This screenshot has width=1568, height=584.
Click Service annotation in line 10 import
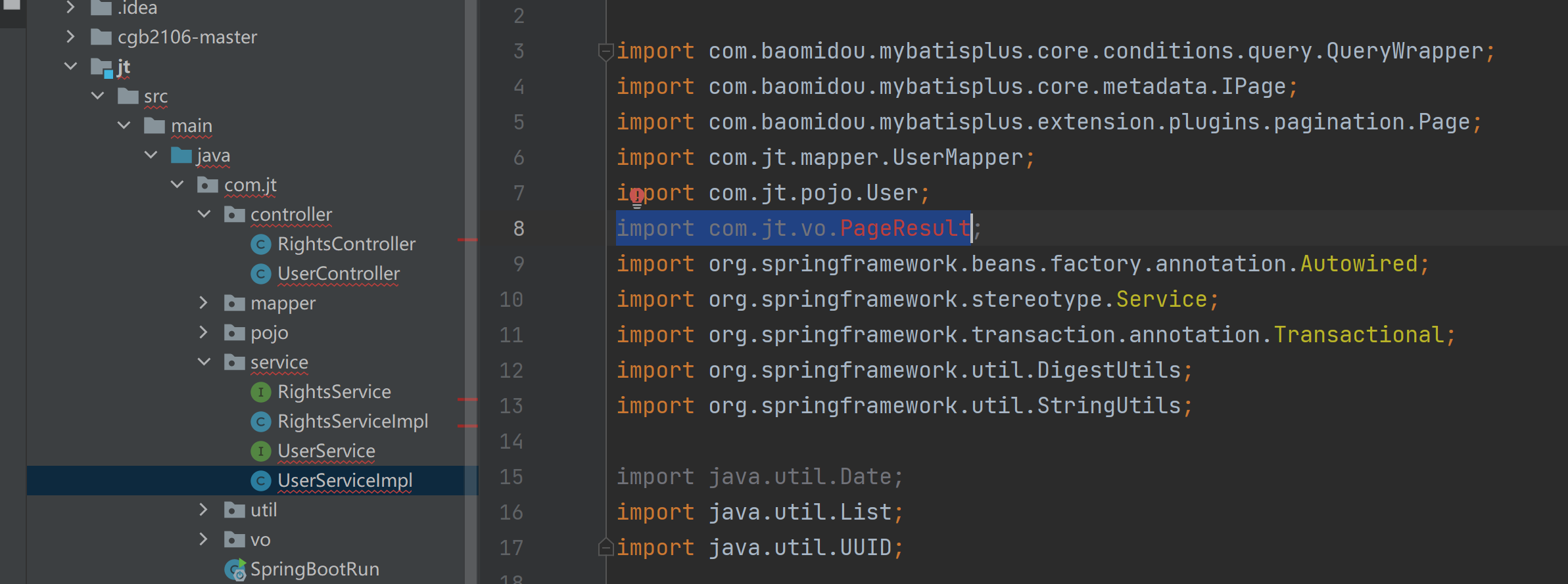[1162, 300]
